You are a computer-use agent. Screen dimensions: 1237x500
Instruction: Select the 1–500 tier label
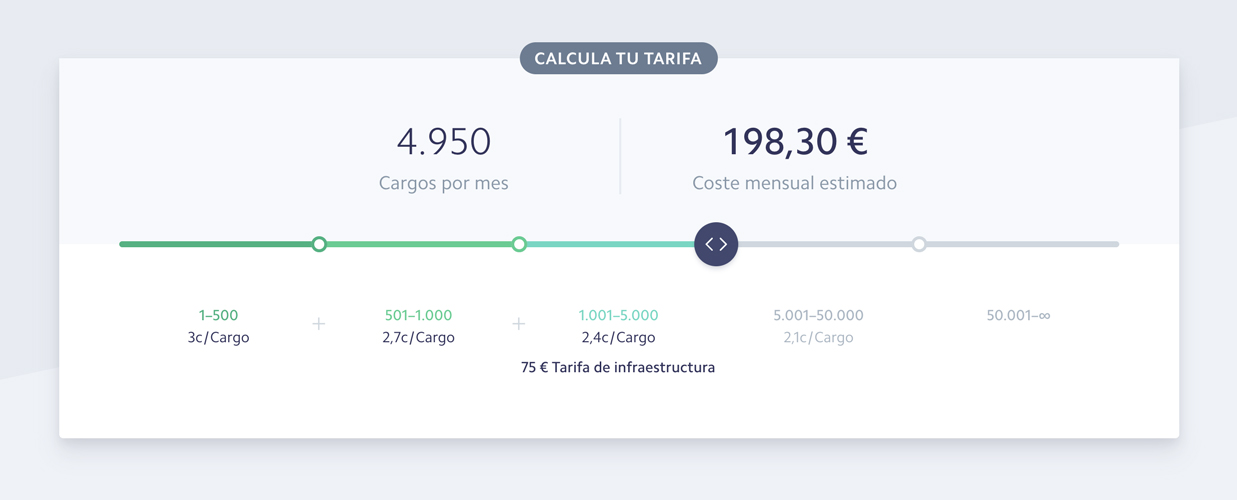point(218,316)
